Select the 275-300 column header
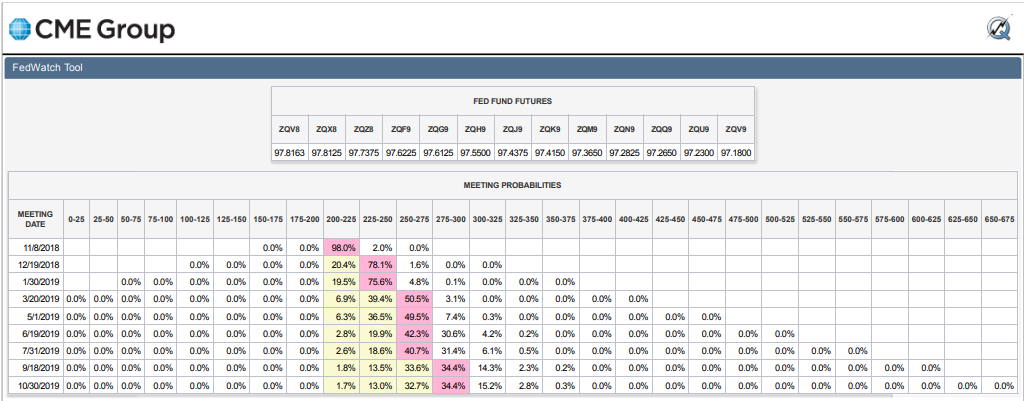1024x401 pixels. point(451,220)
